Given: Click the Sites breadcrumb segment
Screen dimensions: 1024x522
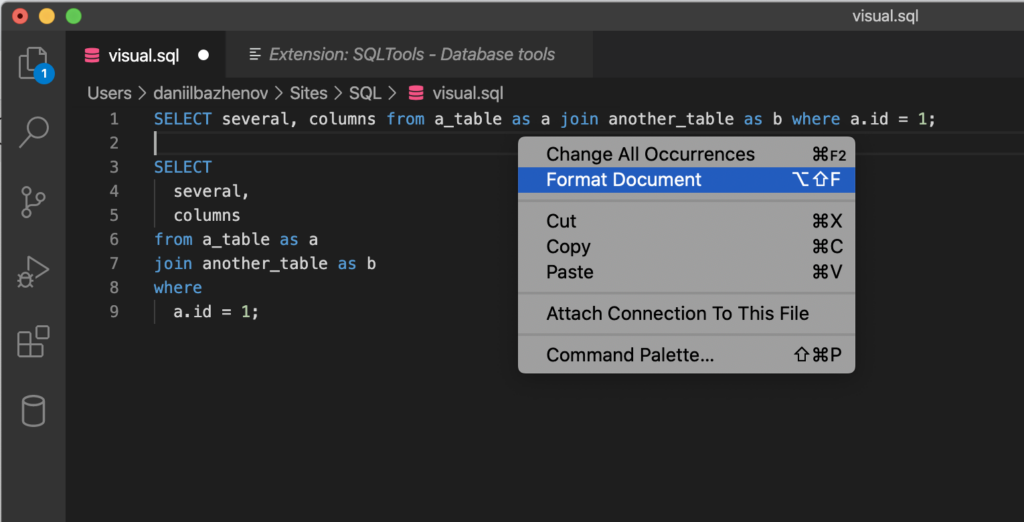Looking at the screenshot, I should 308,93.
